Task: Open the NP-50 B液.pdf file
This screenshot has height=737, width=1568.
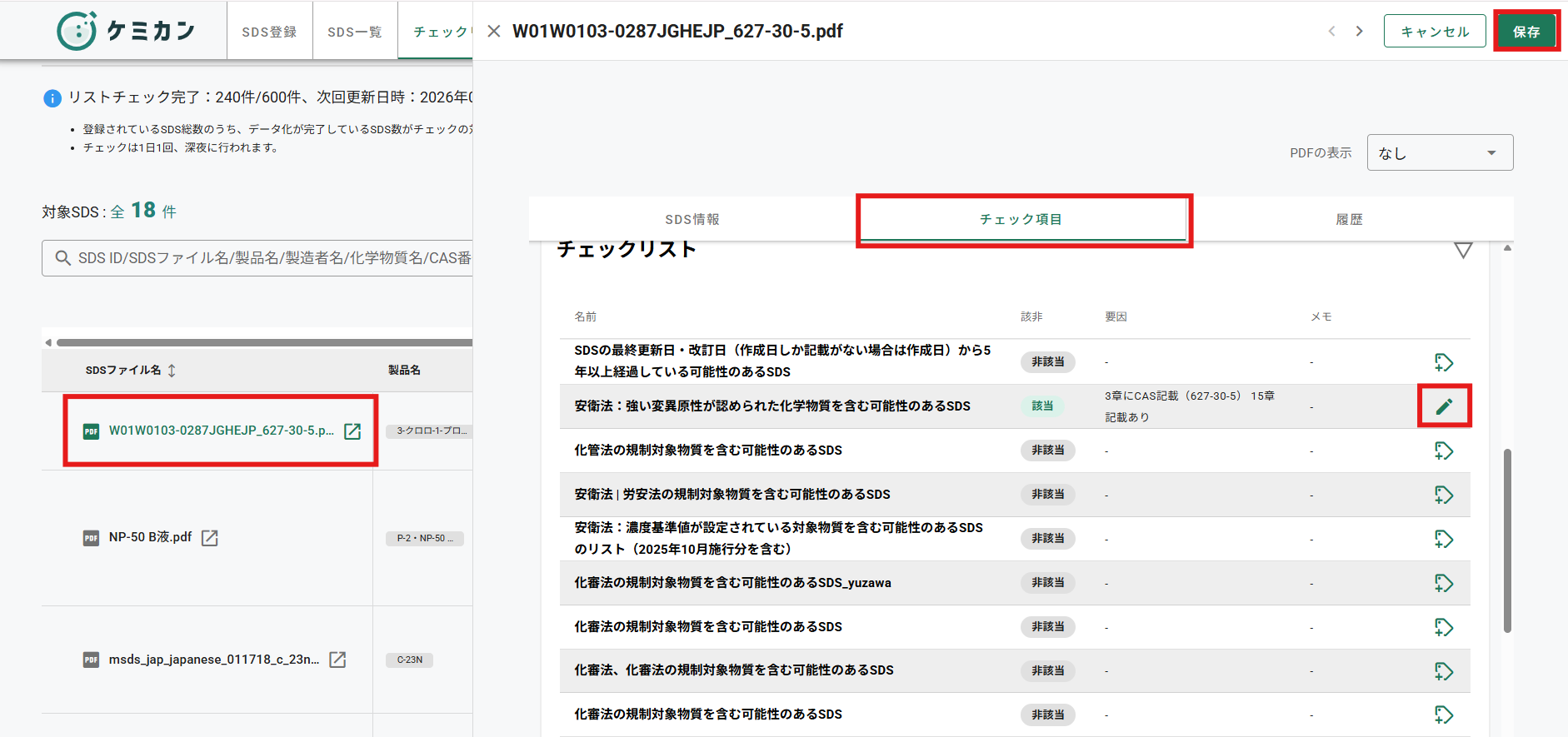Action: point(150,537)
